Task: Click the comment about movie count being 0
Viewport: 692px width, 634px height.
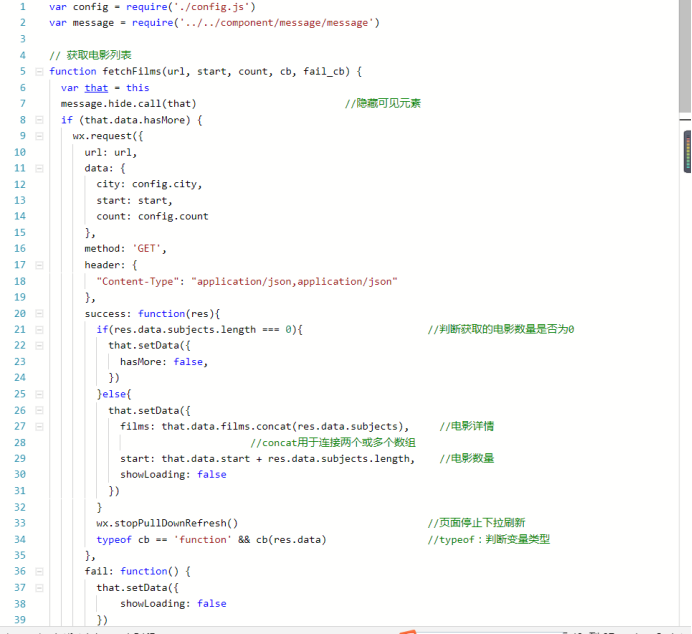Action: [x=500, y=329]
